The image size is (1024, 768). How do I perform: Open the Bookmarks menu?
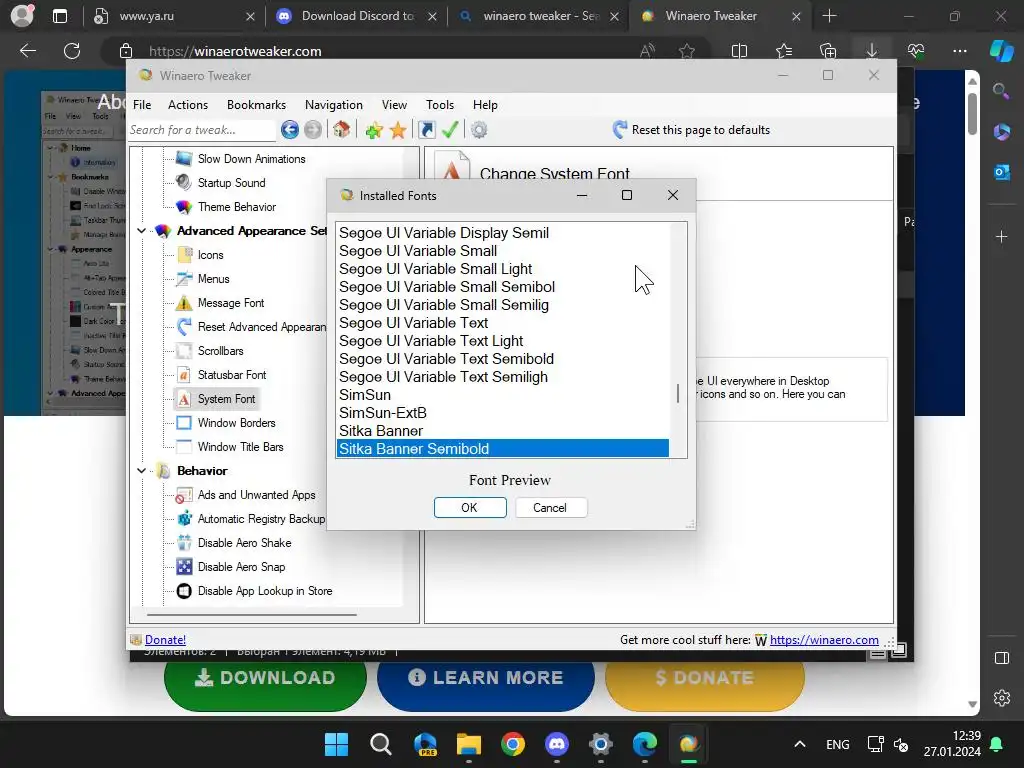[256, 104]
